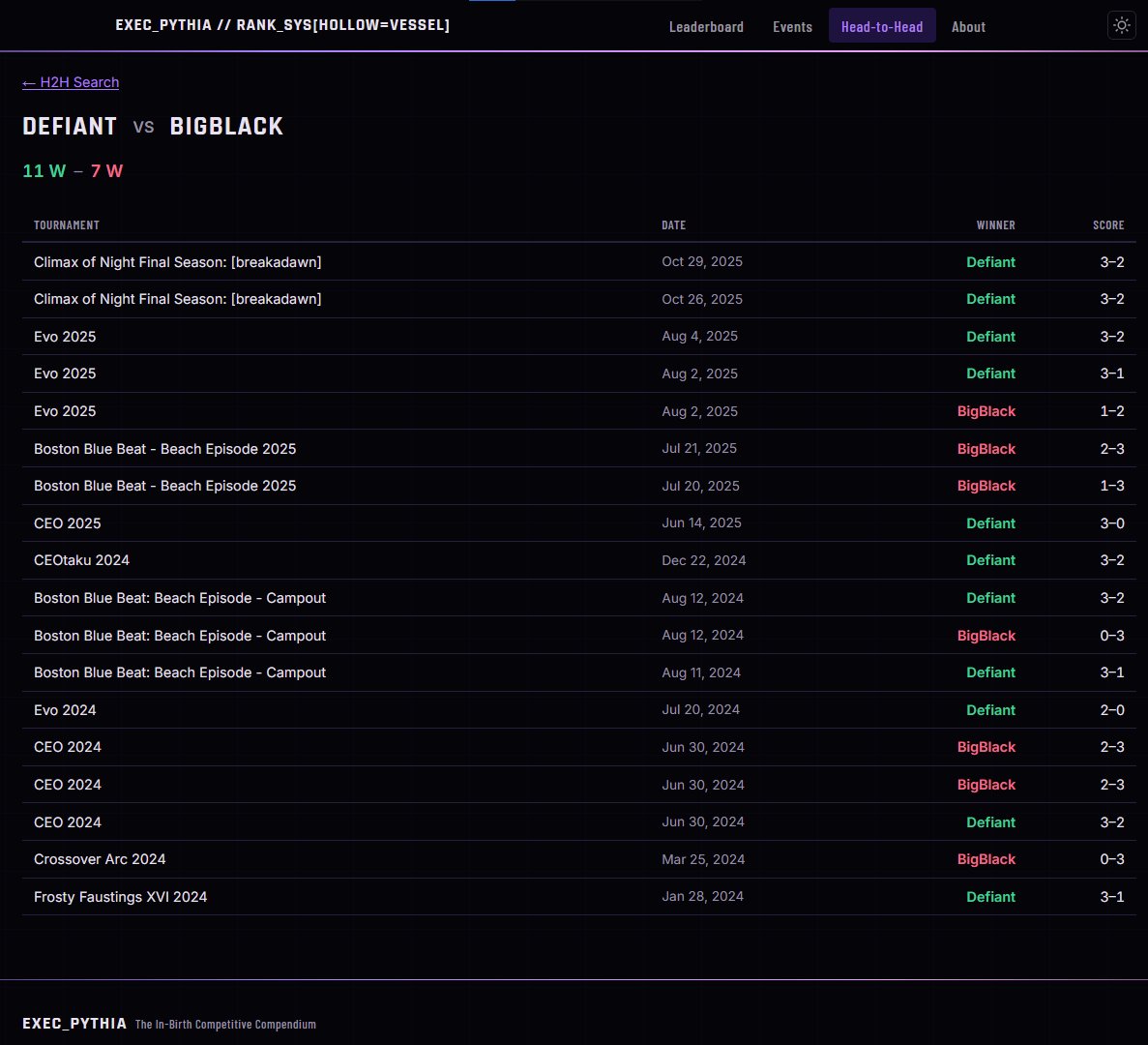Click the SCORE column header
This screenshot has height=1045, width=1148.
pos(1107,224)
